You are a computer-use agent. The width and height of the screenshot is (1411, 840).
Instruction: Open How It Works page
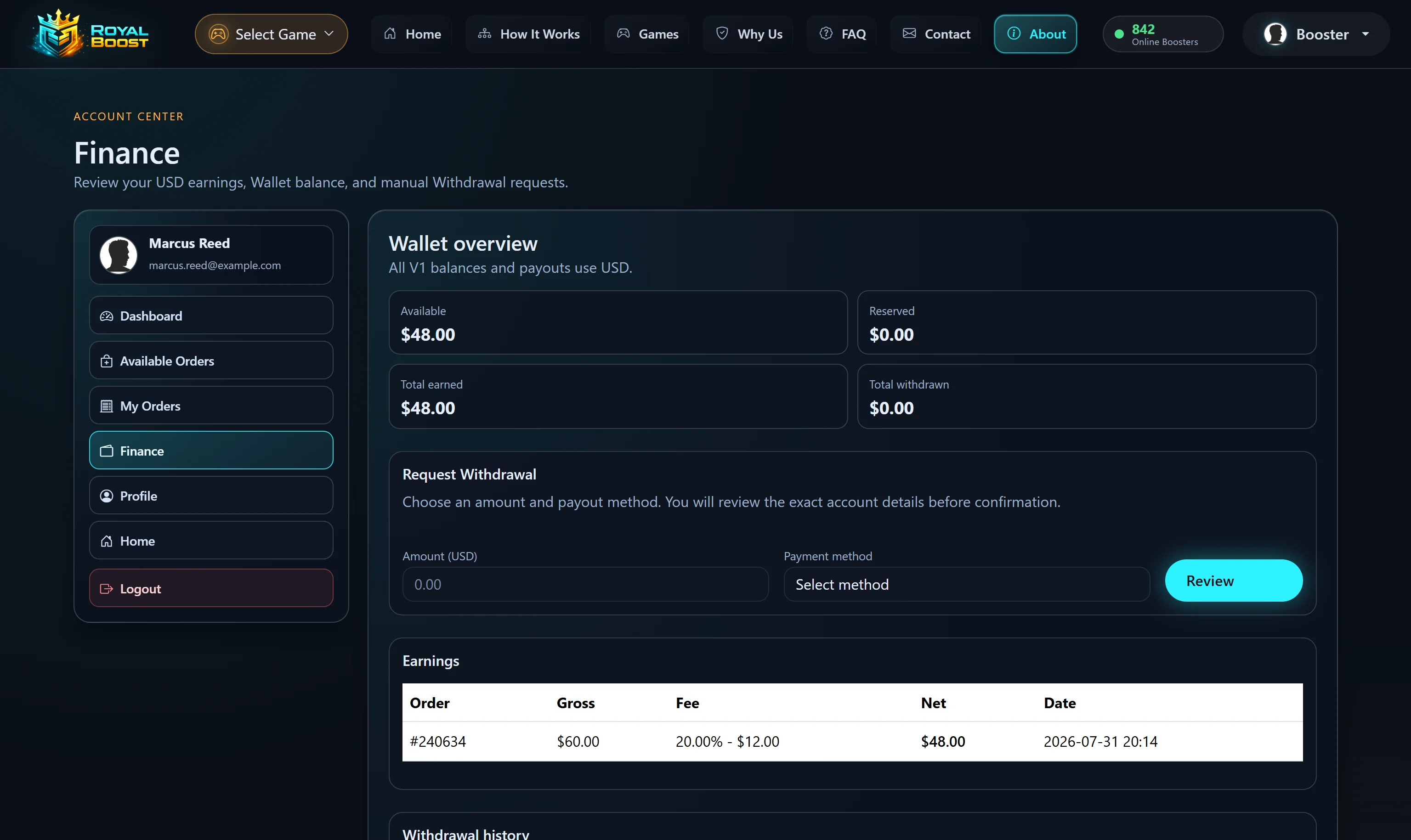(528, 34)
